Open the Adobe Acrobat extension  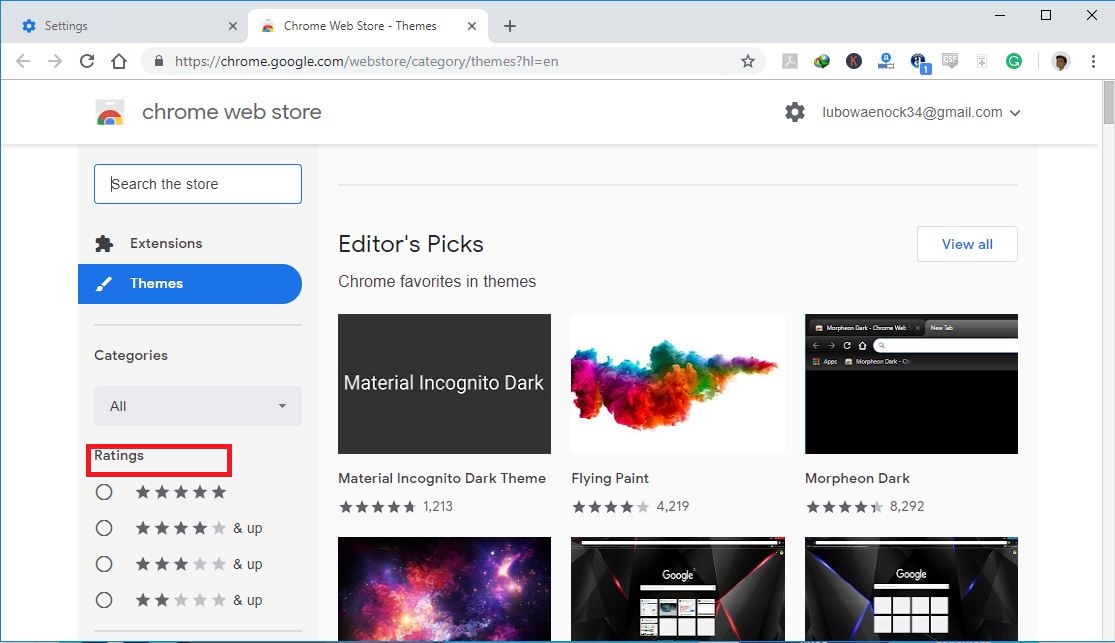pos(788,61)
